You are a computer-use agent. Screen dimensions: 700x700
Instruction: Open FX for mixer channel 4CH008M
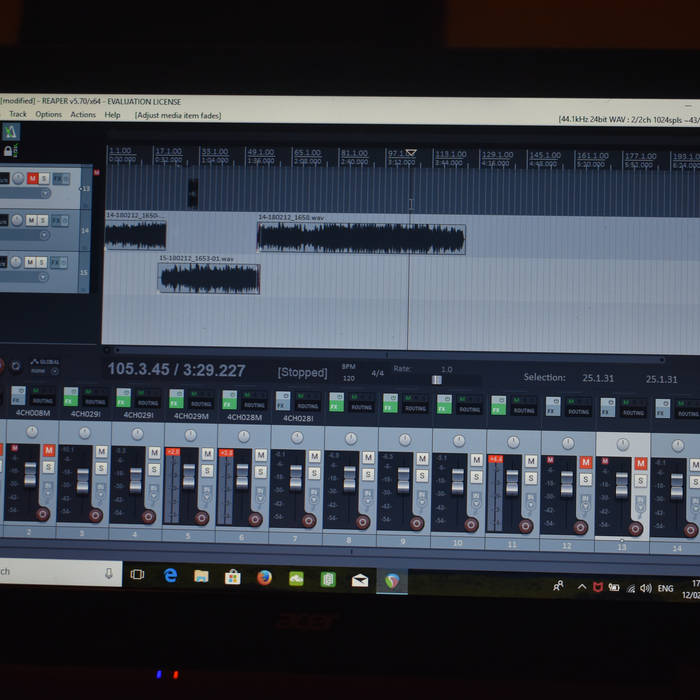18,397
